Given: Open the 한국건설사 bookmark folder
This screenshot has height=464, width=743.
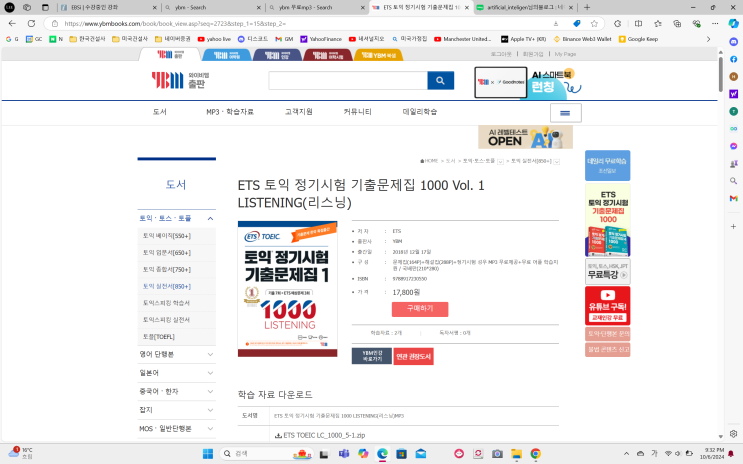Looking at the screenshot, I should point(88,39).
